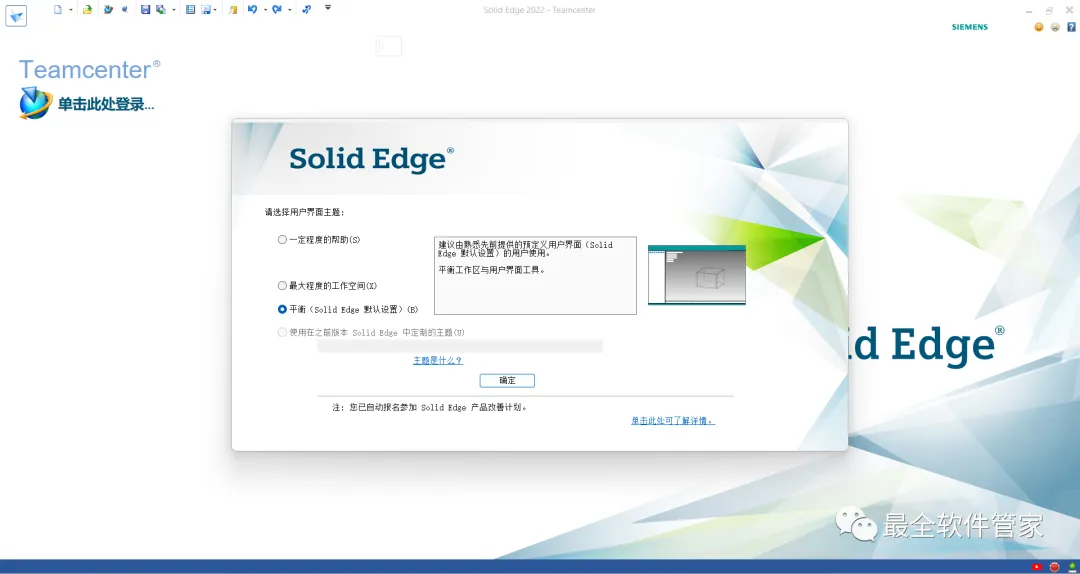Click the Save As icon with green arrow
Screen dimensions: 1080x574
161,10
